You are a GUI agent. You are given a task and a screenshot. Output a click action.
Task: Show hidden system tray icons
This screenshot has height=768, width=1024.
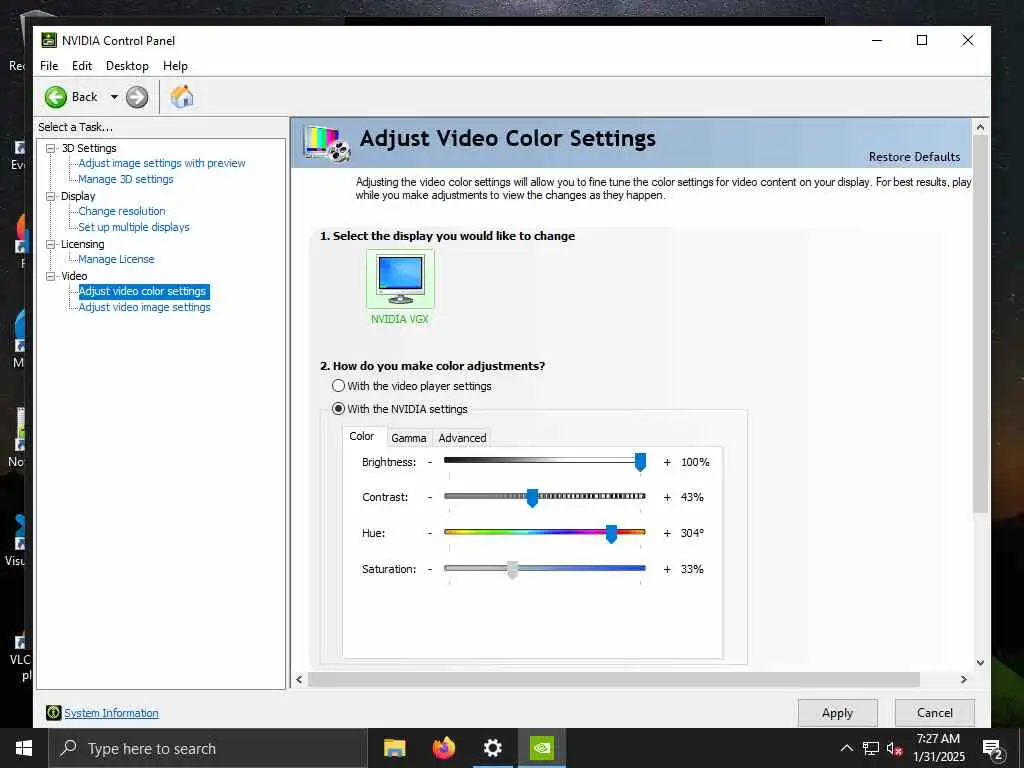click(846, 748)
